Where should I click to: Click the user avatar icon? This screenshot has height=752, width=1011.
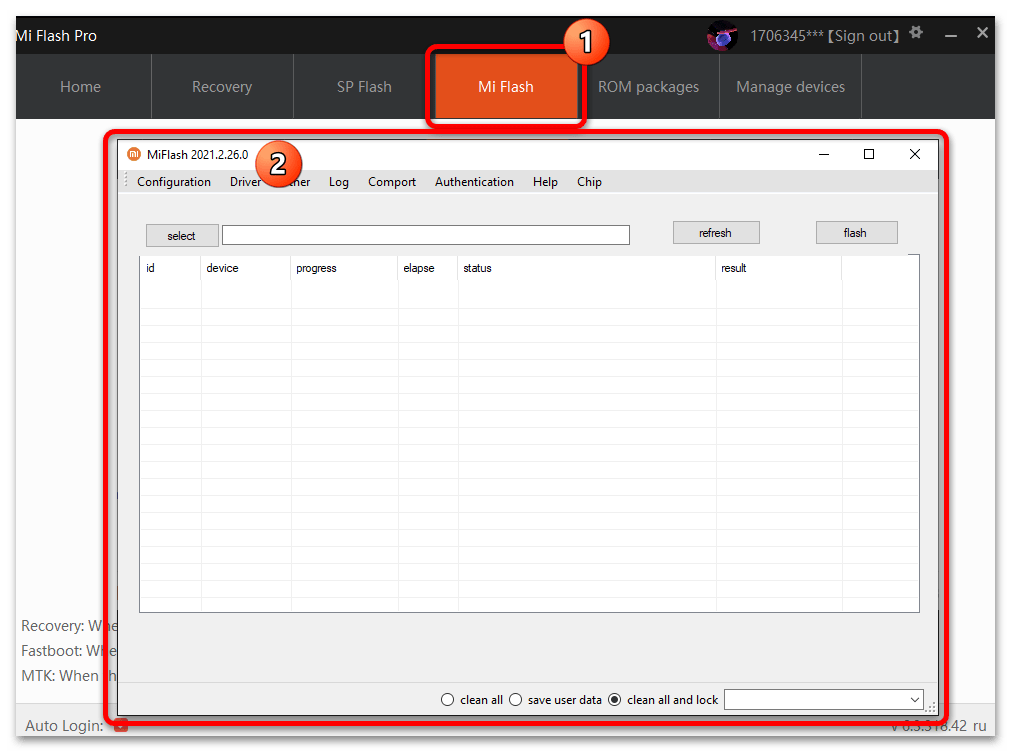722,36
